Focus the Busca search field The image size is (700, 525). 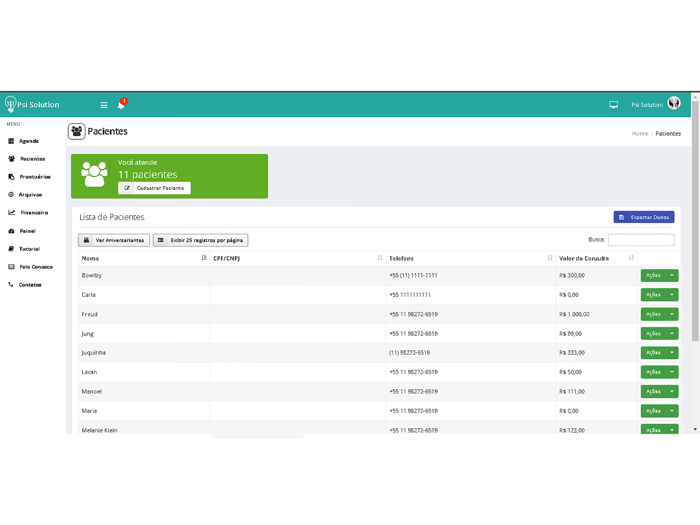[641, 240]
